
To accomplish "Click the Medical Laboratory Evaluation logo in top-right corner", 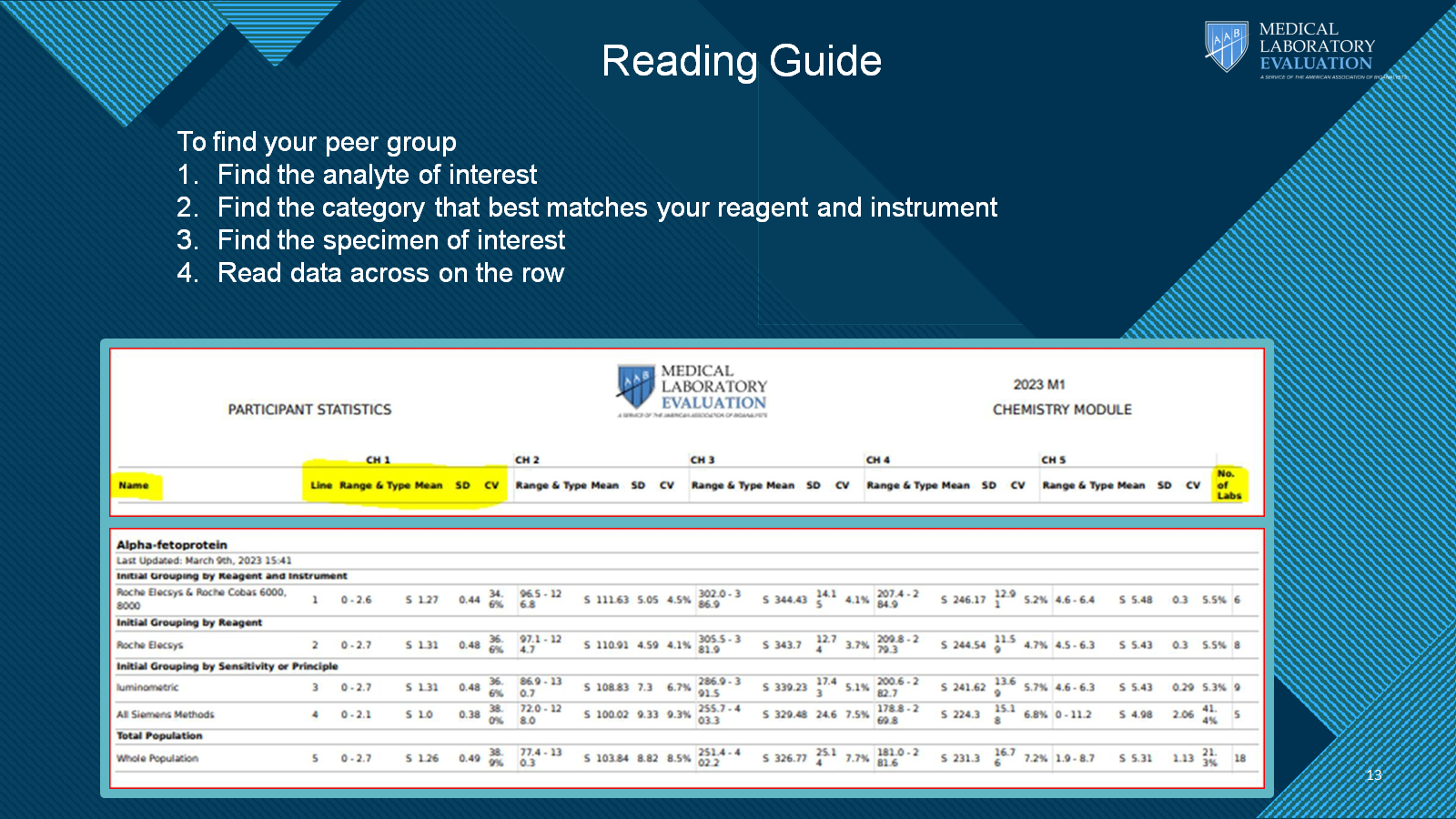I will [1290, 47].
